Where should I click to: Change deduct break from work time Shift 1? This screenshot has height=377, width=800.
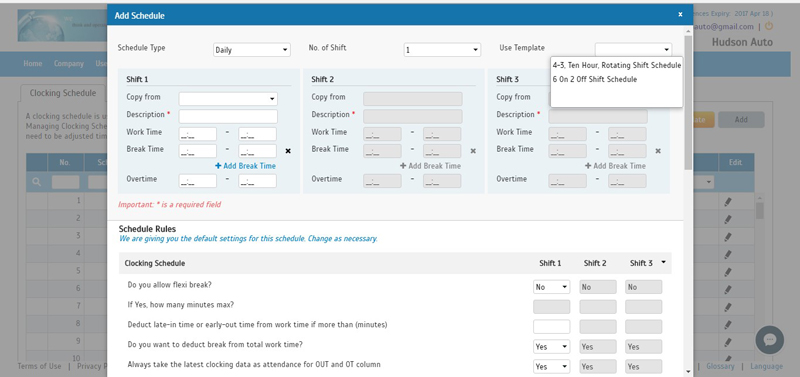(552, 347)
